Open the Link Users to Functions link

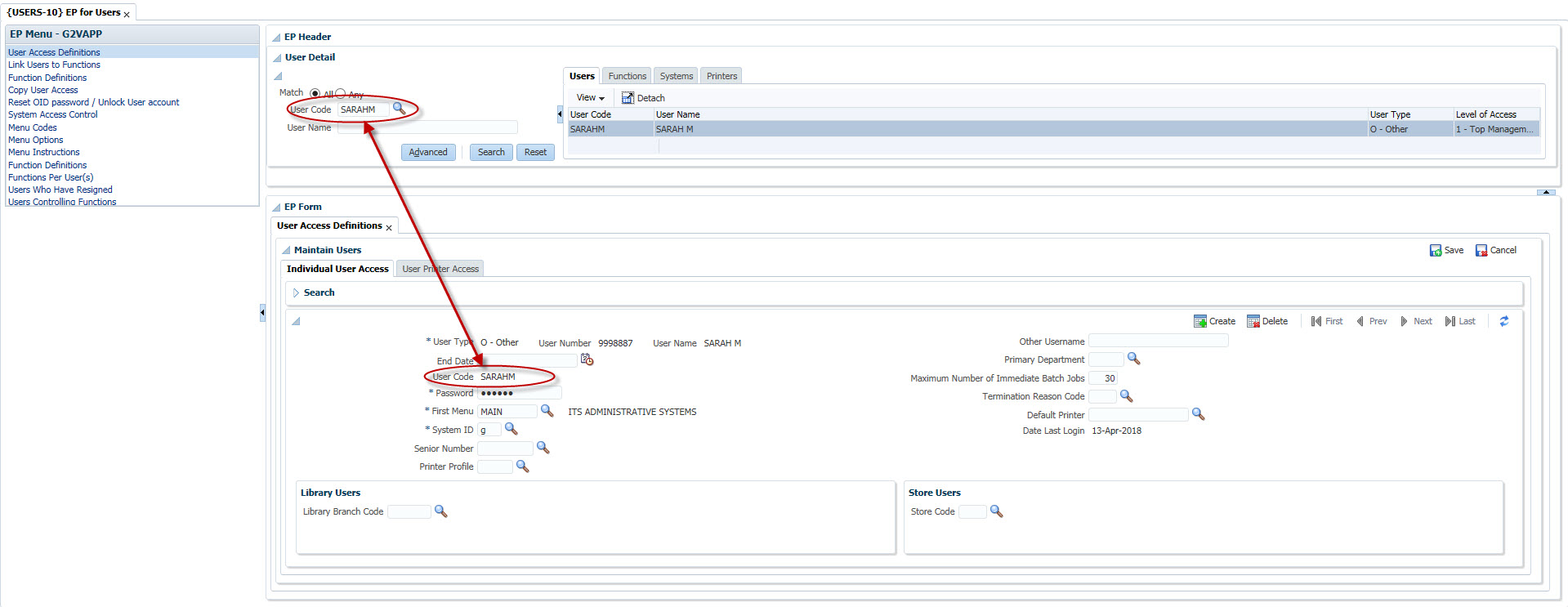tap(54, 65)
